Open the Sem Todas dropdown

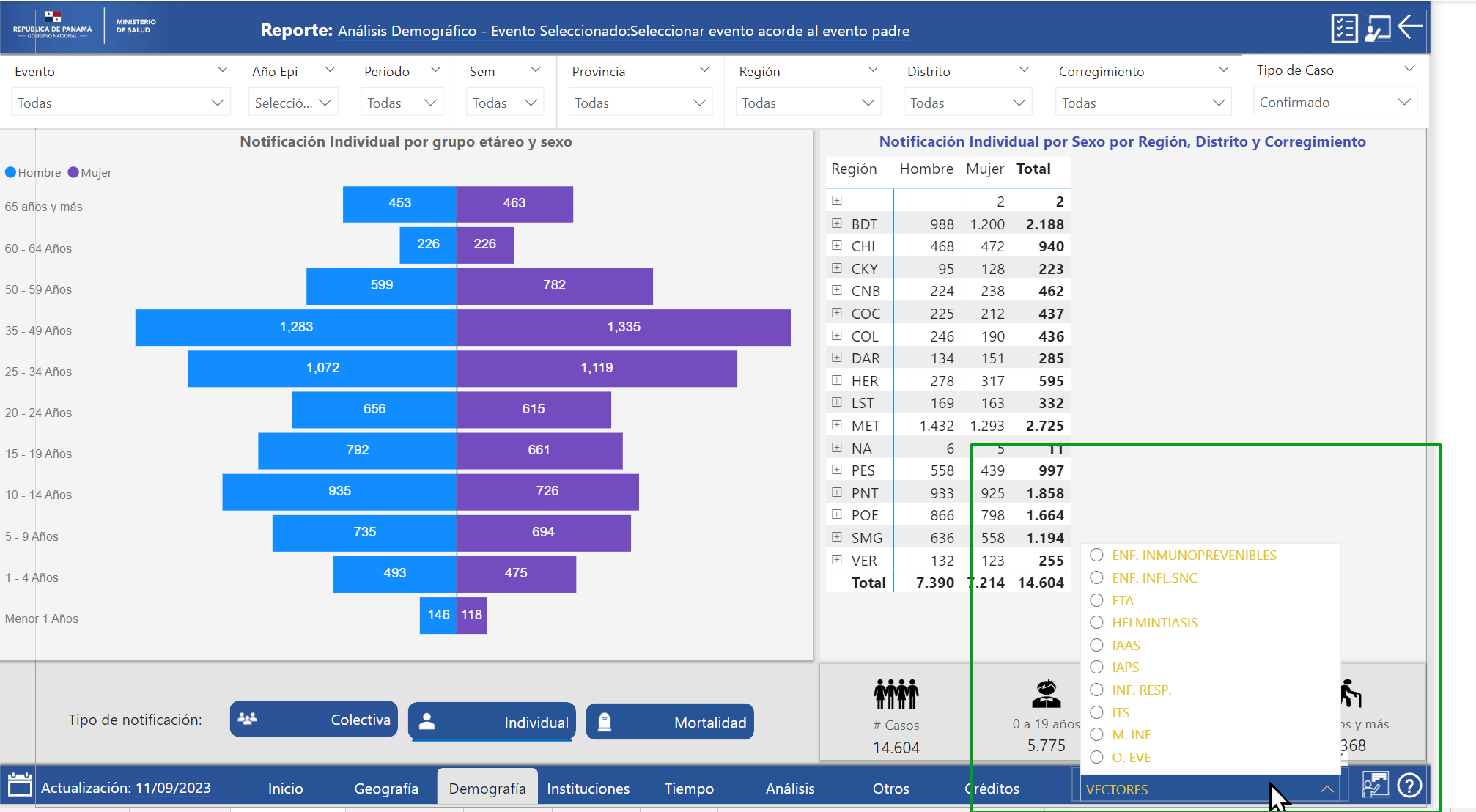pyautogui.click(x=505, y=103)
